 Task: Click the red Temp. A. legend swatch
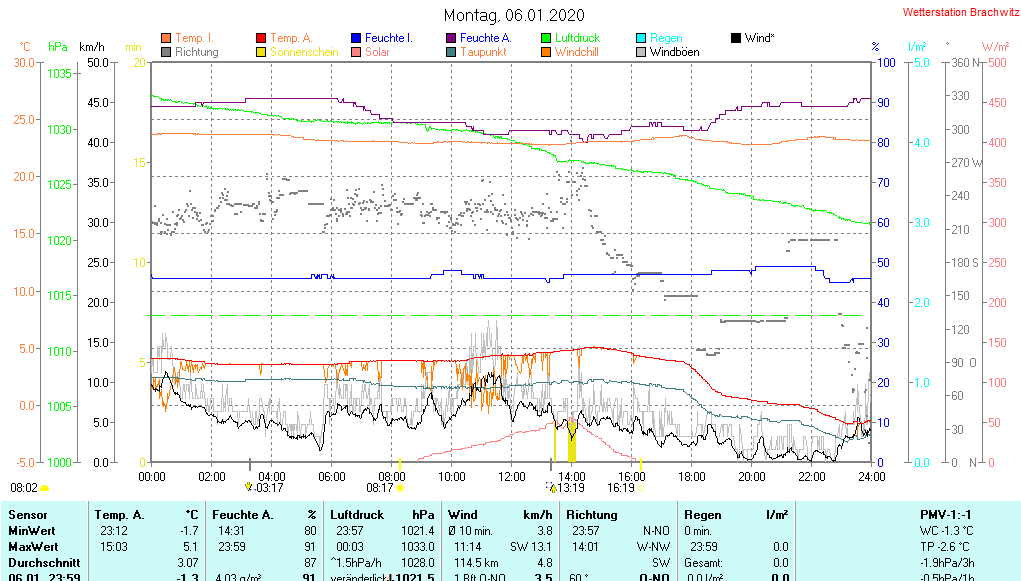pyautogui.click(x=262, y=38)
